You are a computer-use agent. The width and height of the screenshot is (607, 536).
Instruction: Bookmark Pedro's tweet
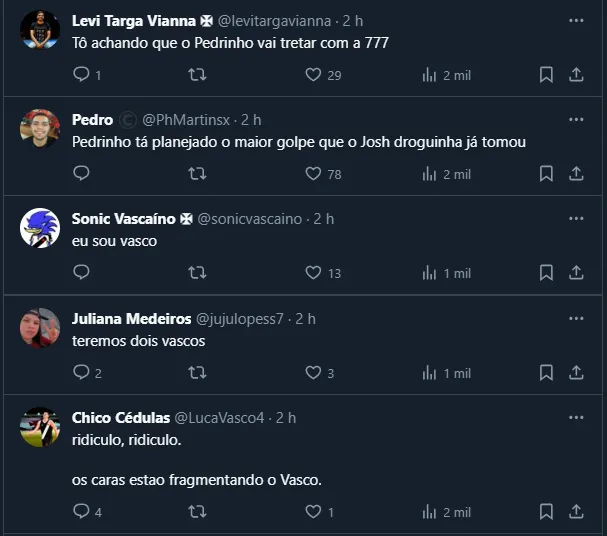tap(546, 174)
